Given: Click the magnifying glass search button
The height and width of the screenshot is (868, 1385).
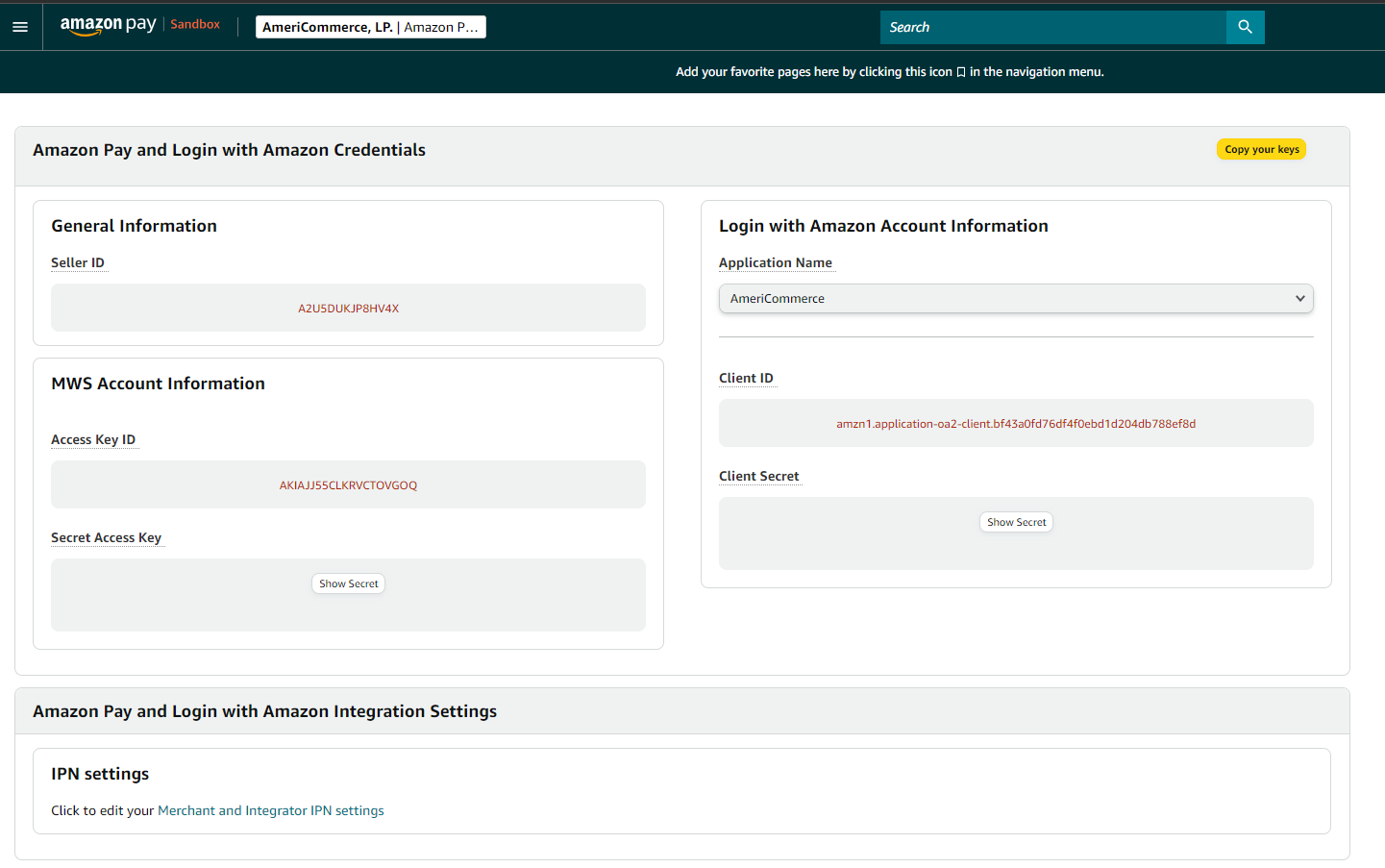Looking at the screenshot, I should point(1245,27).
